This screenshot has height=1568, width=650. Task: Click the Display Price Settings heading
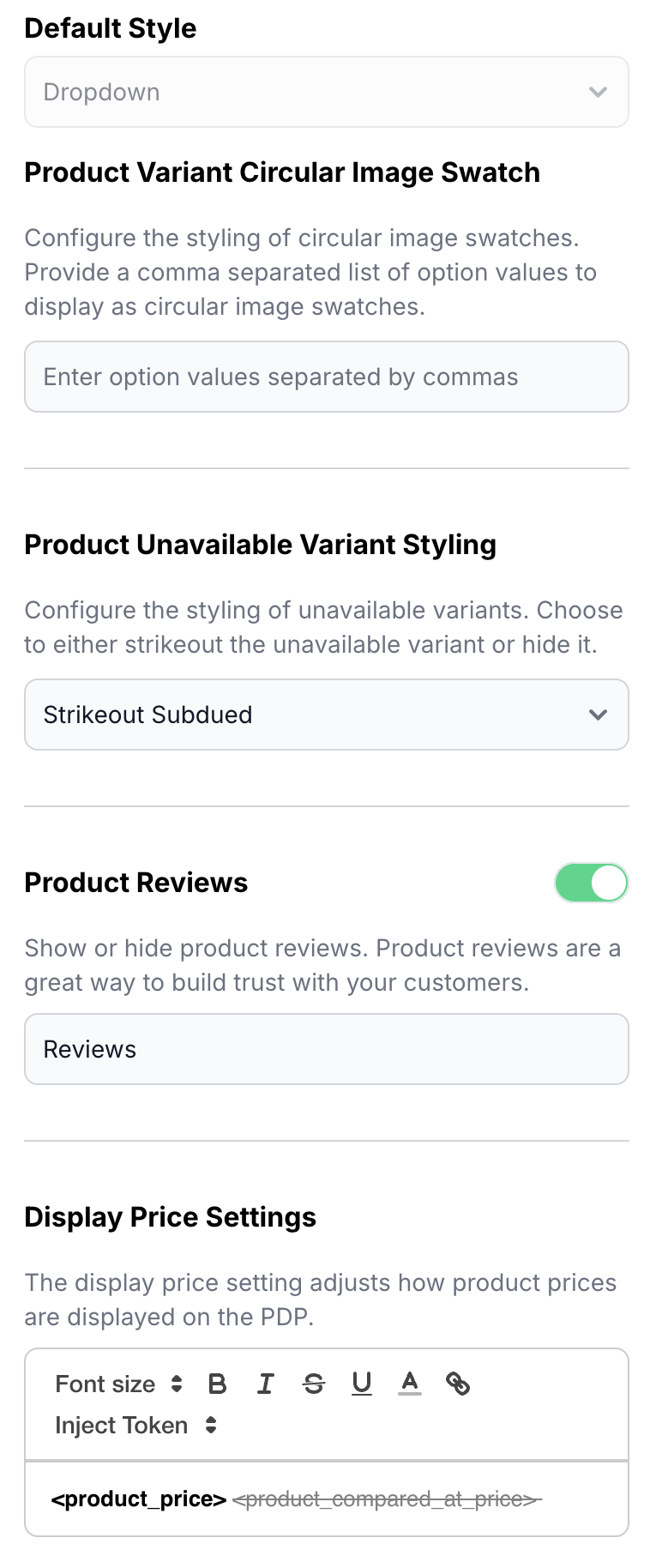pos(171,1217)
